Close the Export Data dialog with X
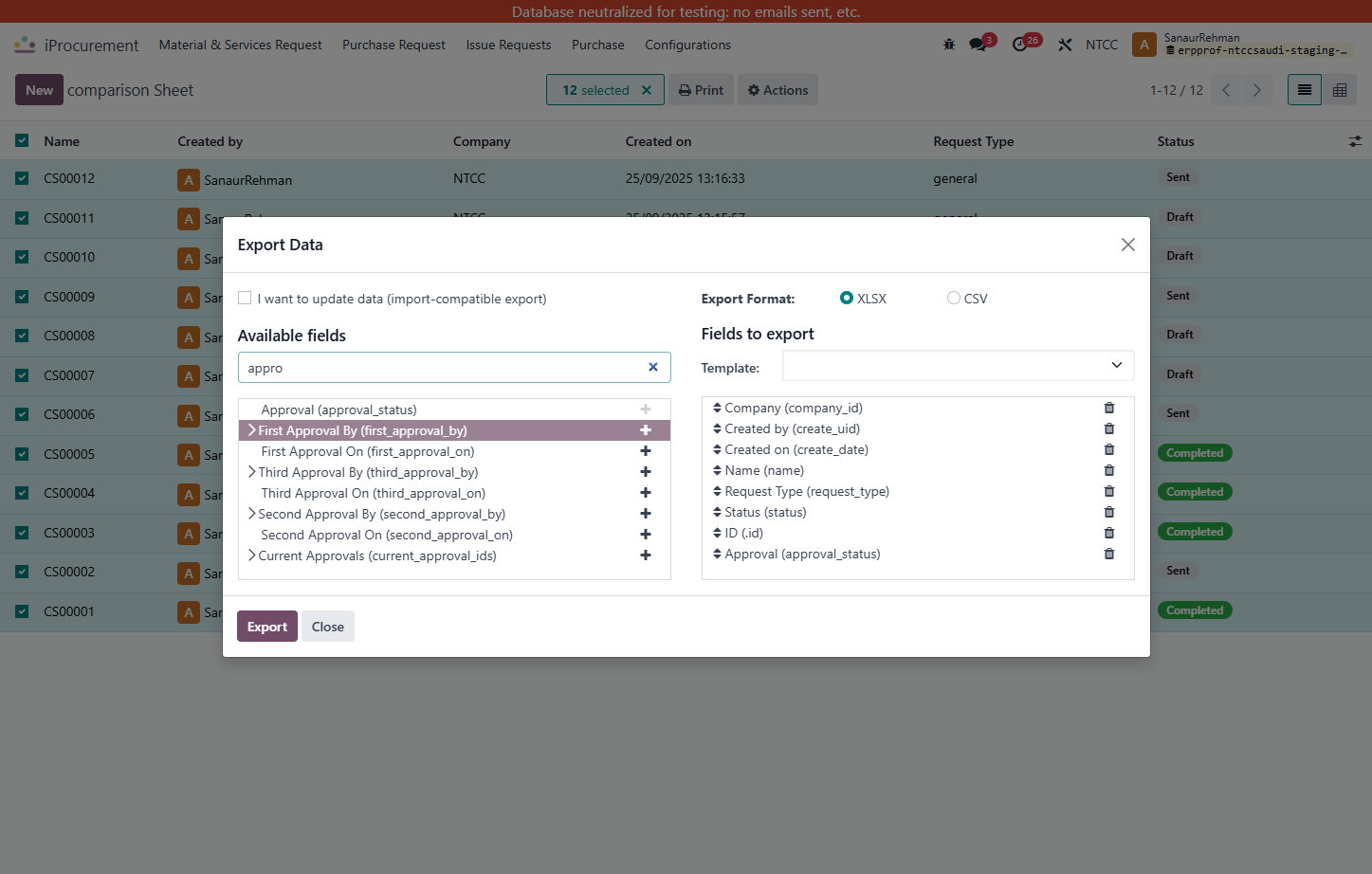This screenshot has width=1372, height=874. point(1127,245)
